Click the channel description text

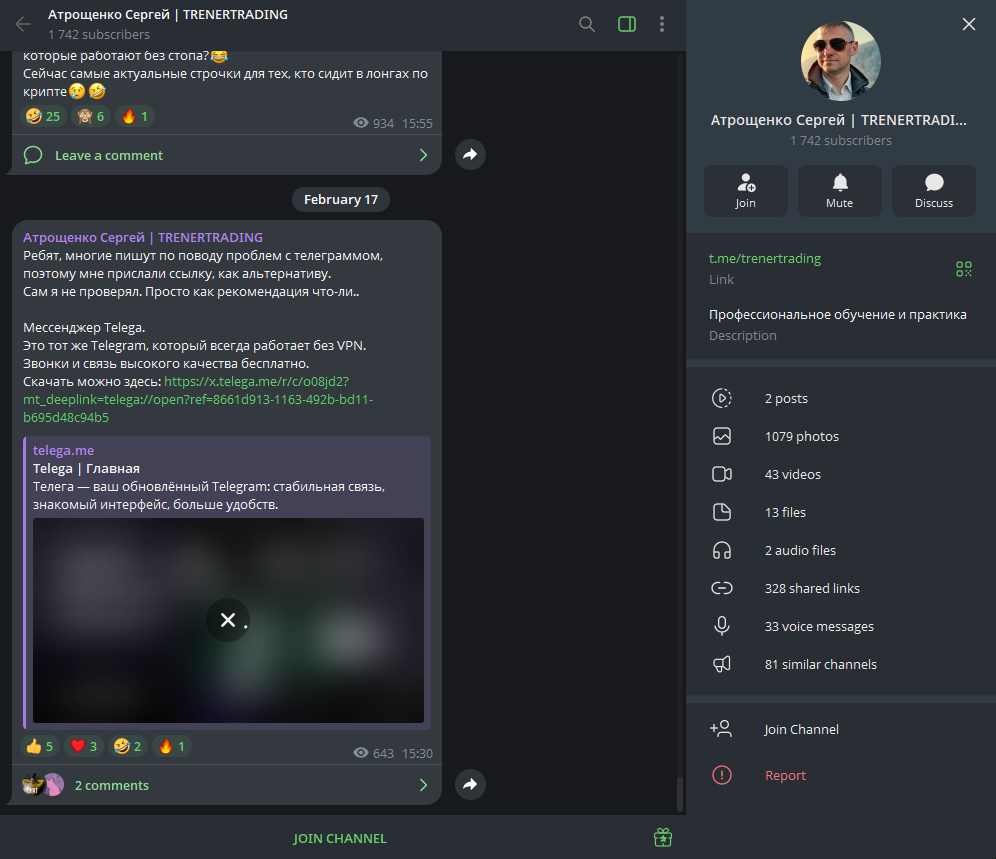coord(838,315)
